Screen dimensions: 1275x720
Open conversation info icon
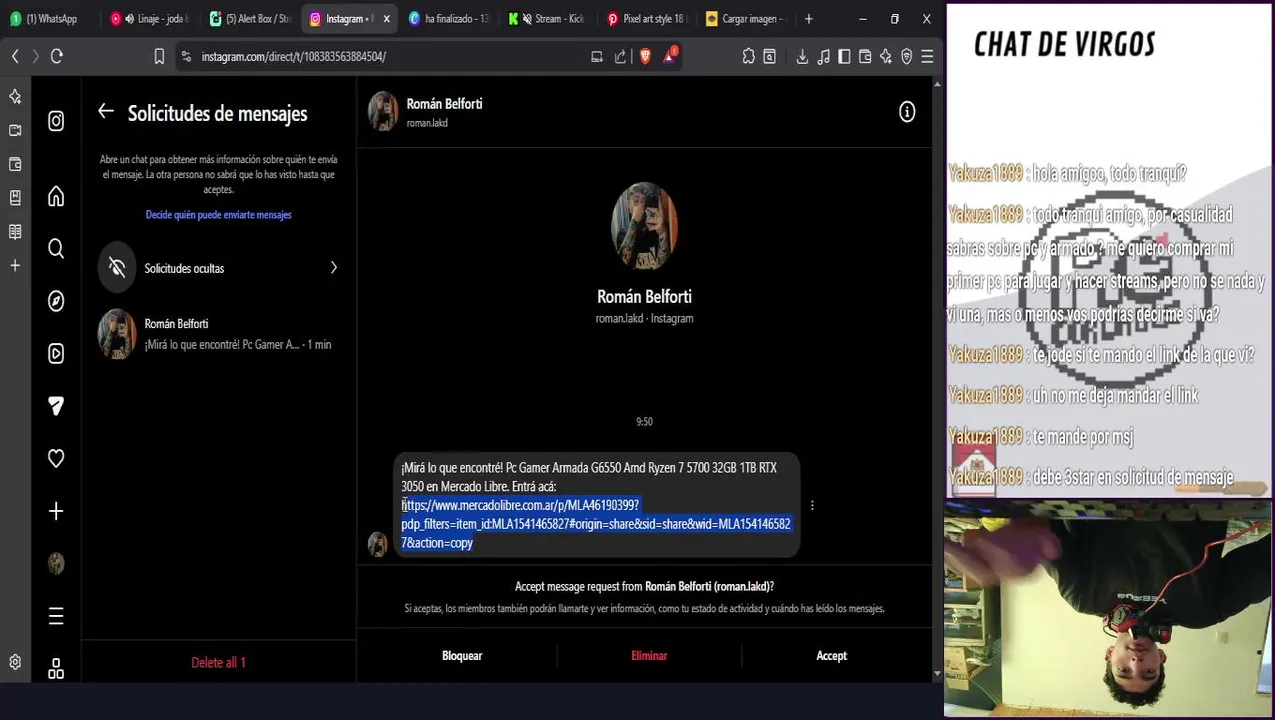click(x=907, y=112)
